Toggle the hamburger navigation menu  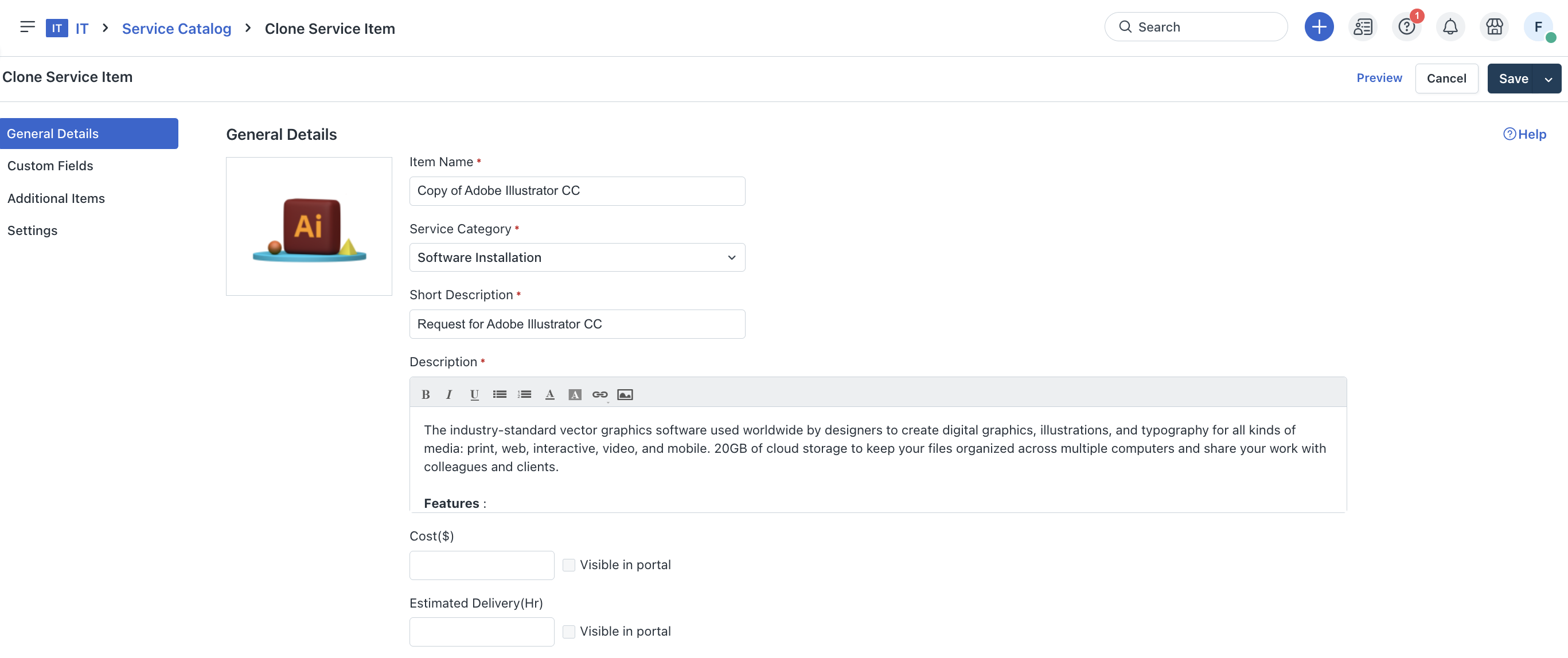point(28,27)
